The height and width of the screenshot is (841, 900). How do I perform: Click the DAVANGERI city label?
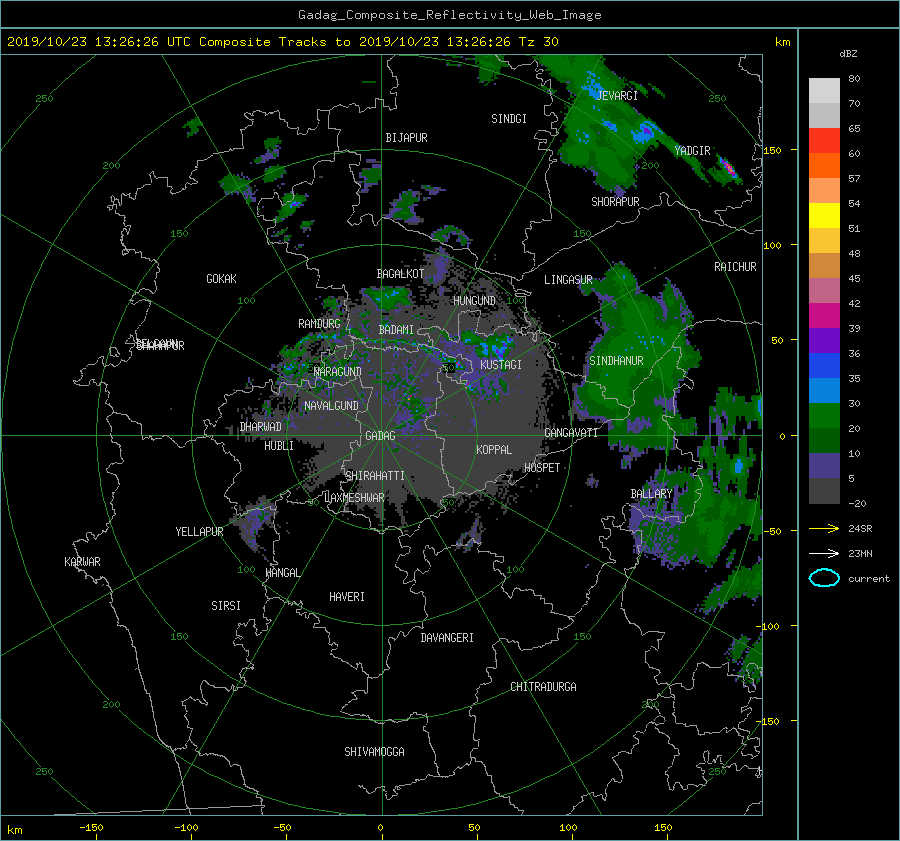pyautogui.click(x=447, y=638)
